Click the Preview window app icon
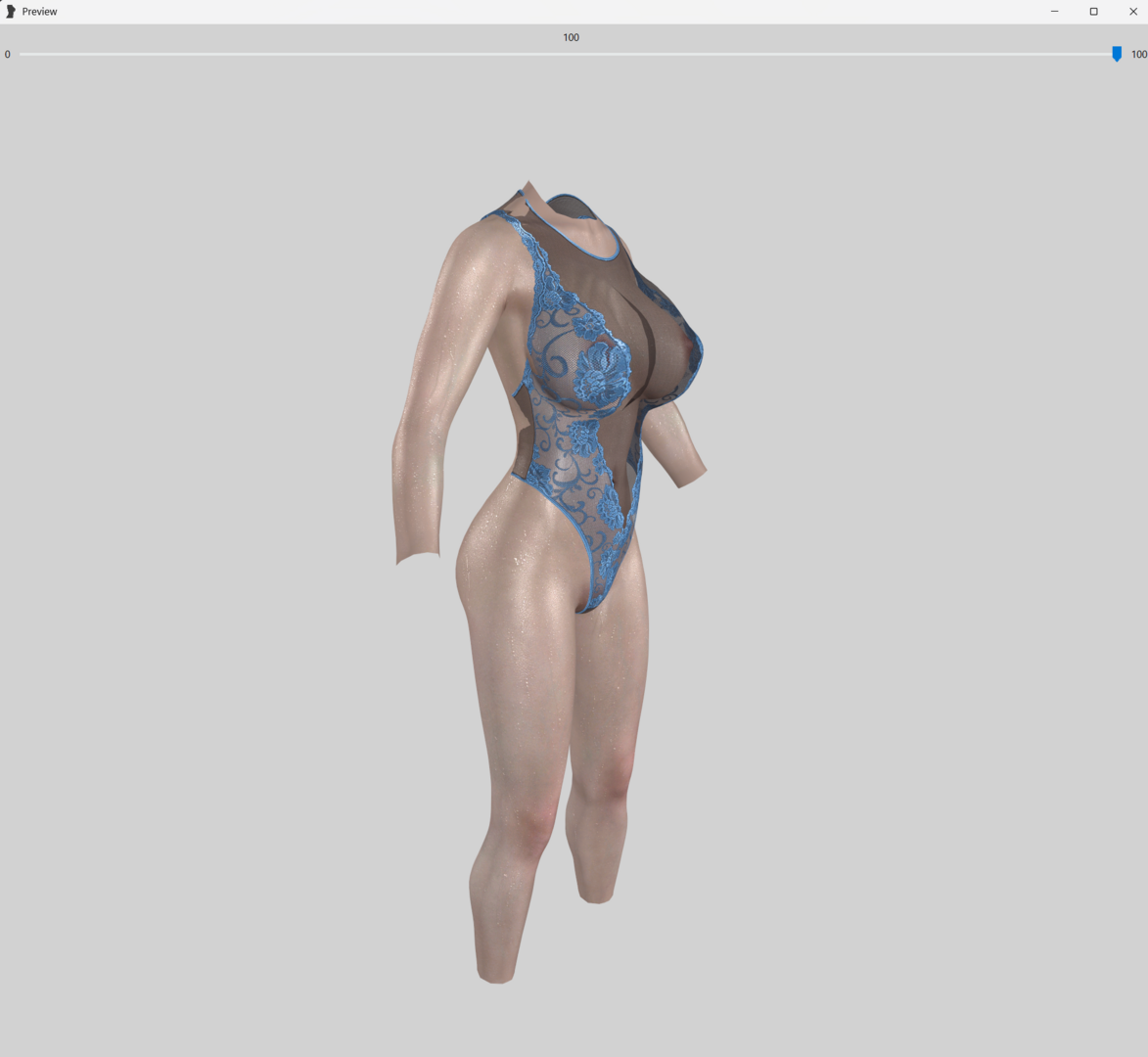The image size is (1148, 1057). tap(10, 11)
